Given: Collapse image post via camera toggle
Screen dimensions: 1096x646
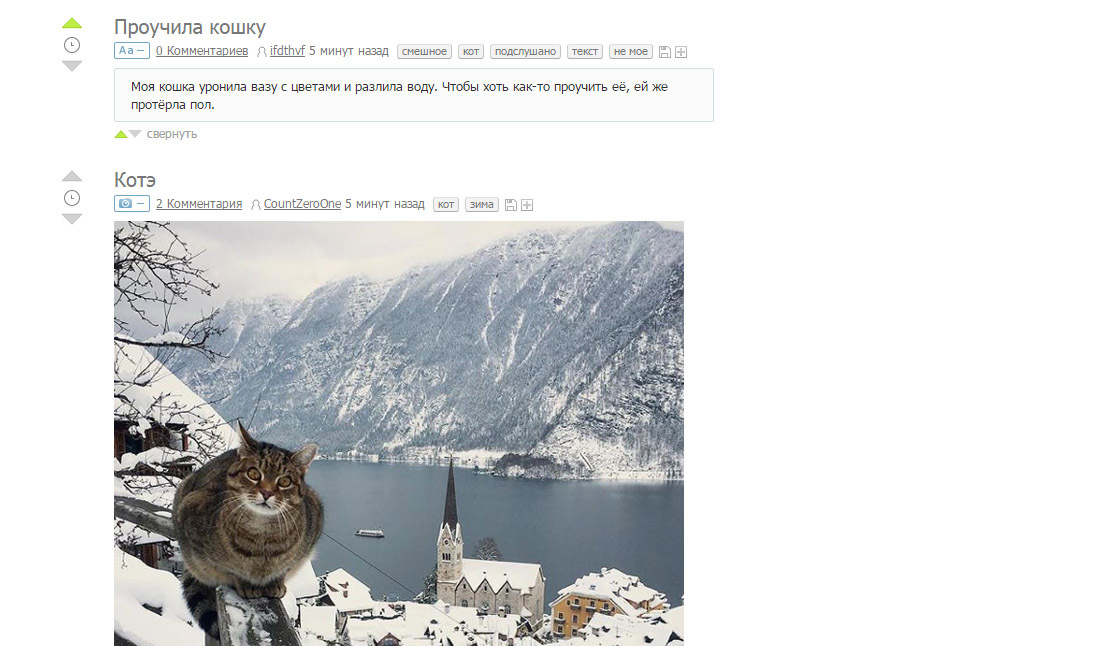Looking at the screenshot, I should [131, 203].
